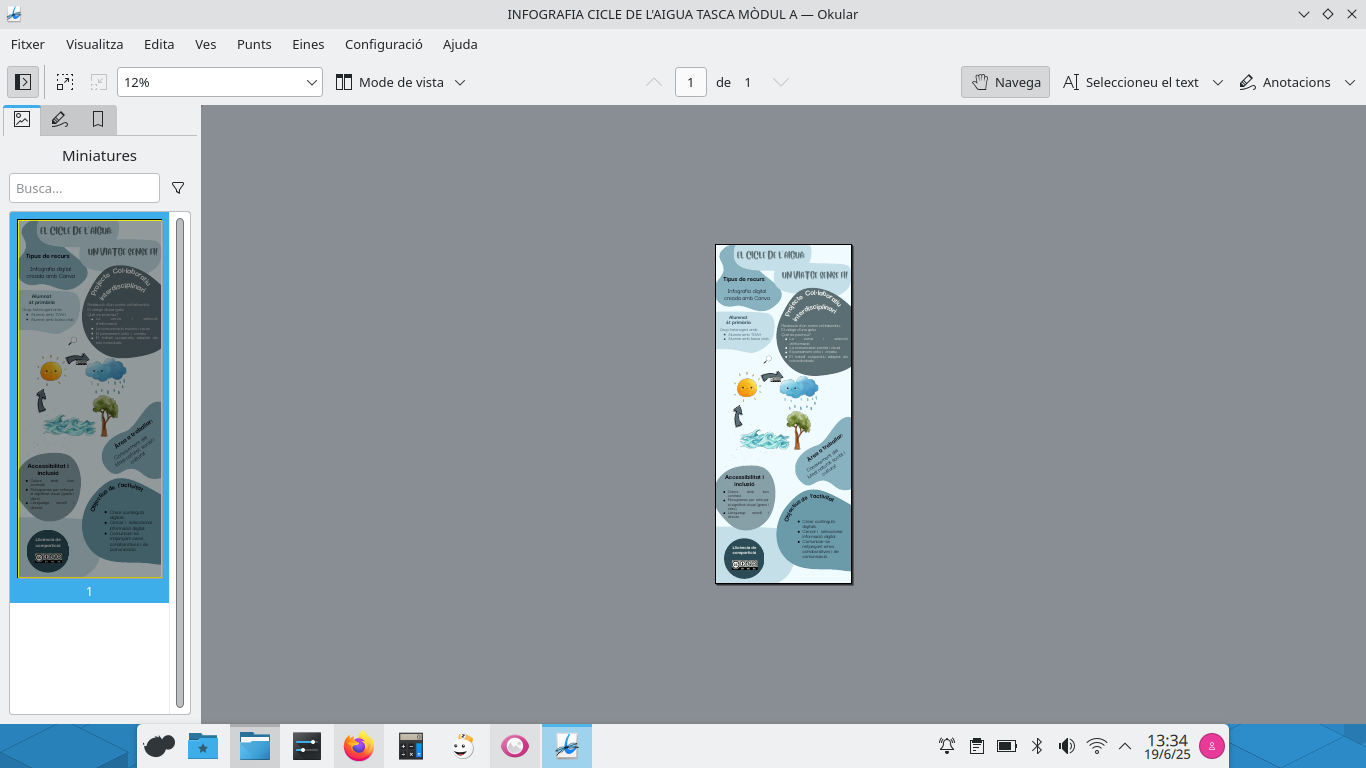The height and width of the screenshot is (768, 1366).
Task: Open the calculator app in taskbar
Action: coord(410,746)
